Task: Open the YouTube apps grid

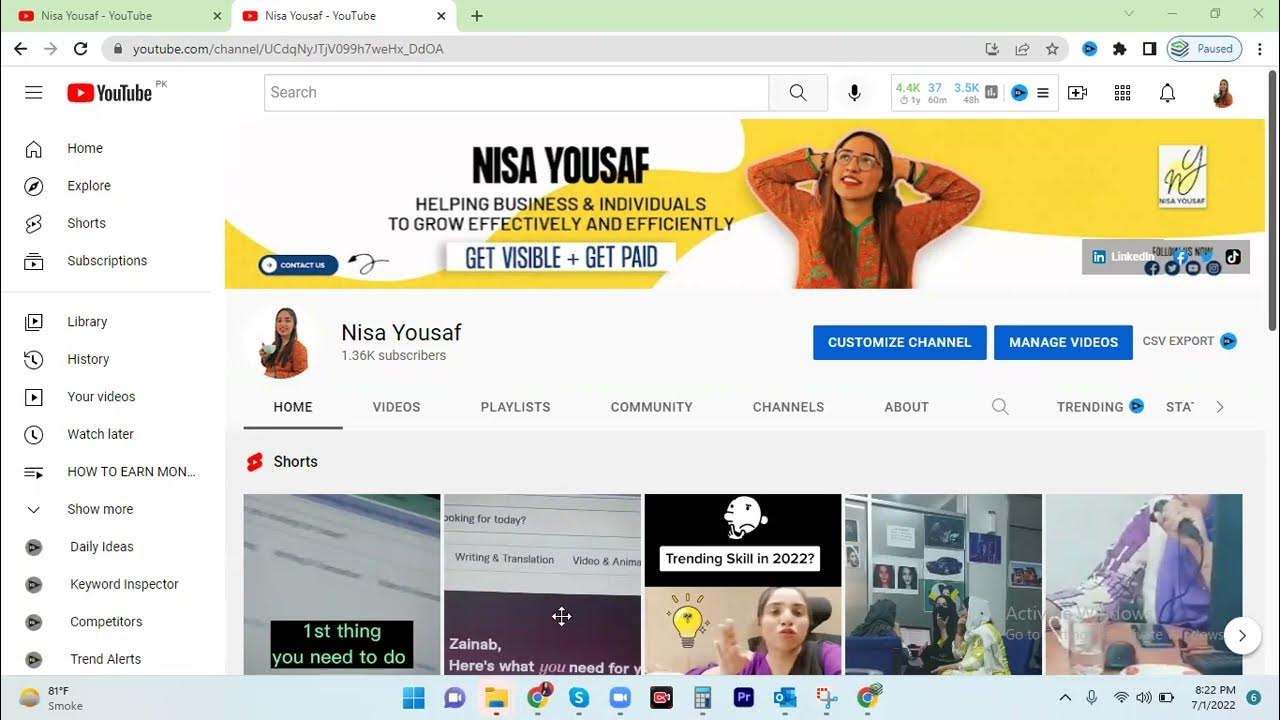Action: point(1122,93)
